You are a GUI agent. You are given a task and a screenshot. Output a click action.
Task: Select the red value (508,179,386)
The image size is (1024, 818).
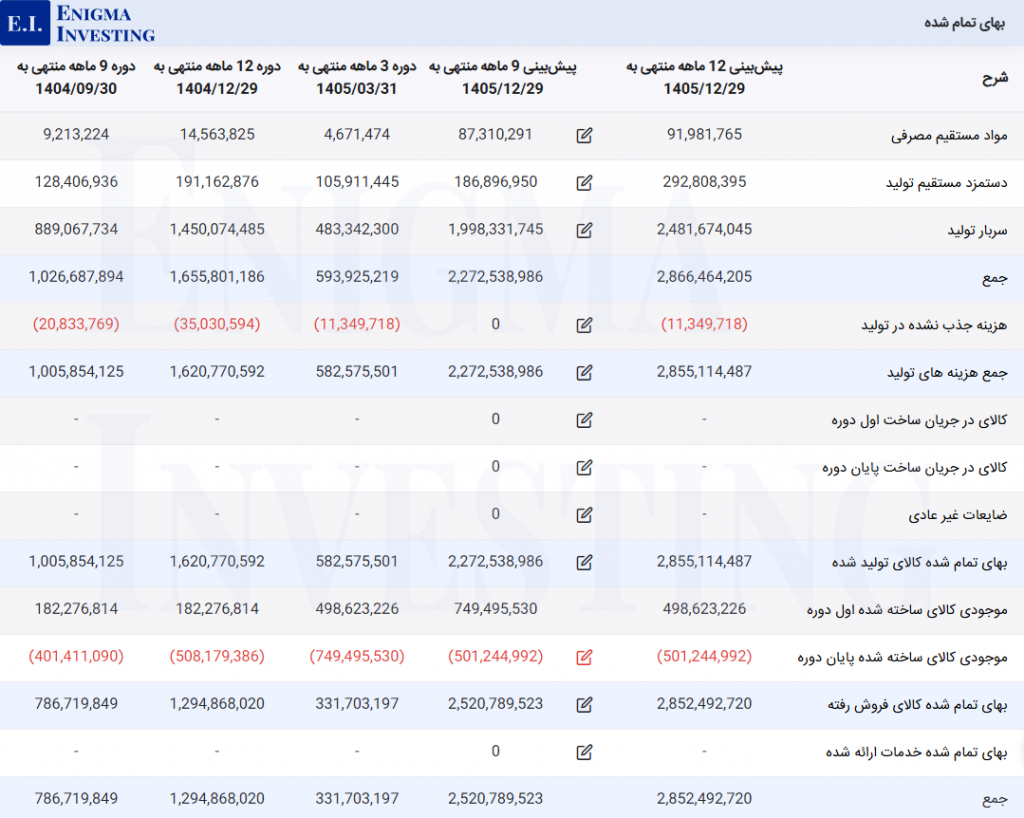tap(217, 657)
